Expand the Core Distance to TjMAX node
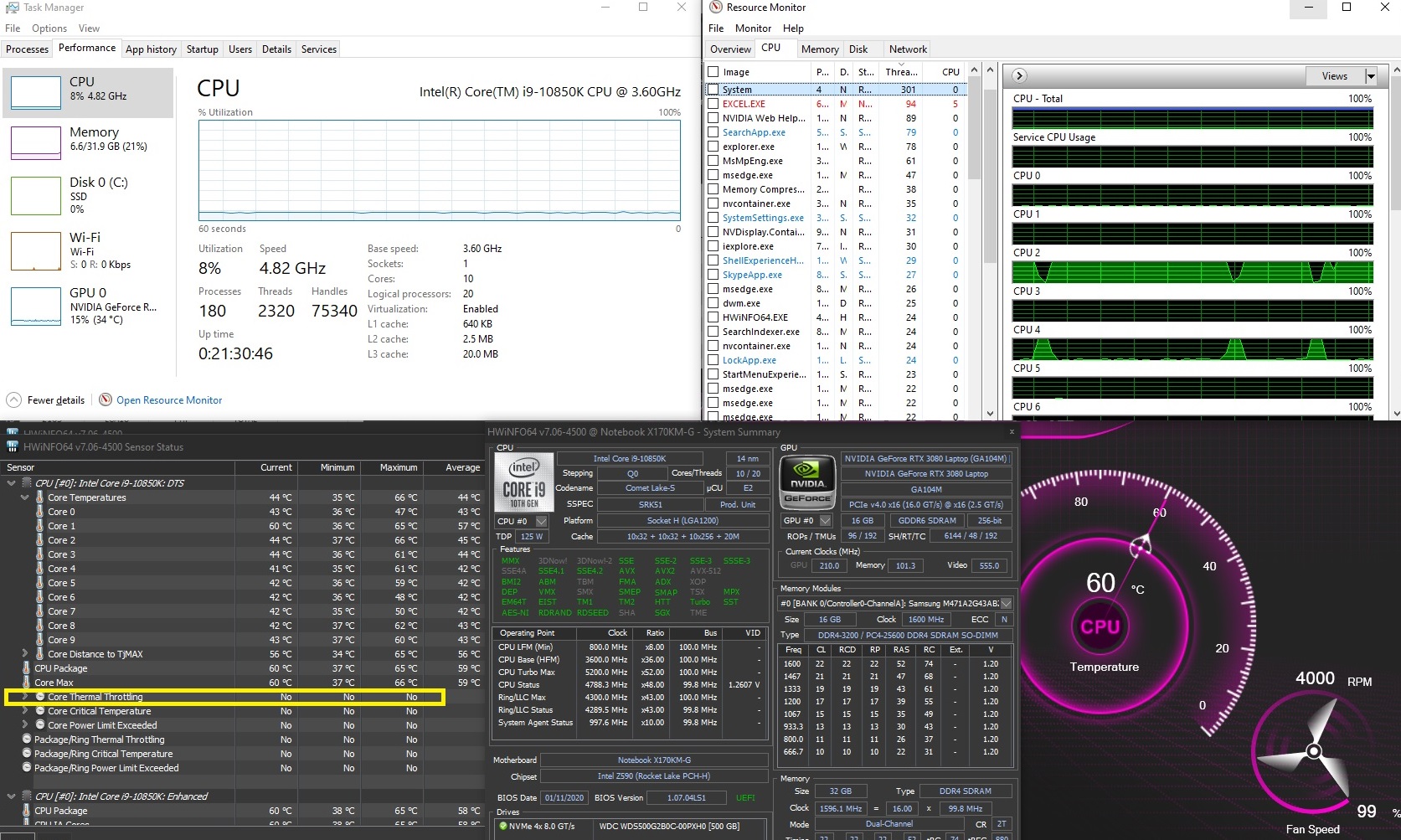1401x840 pixels. pyautogui.click(x=24, y=654)
